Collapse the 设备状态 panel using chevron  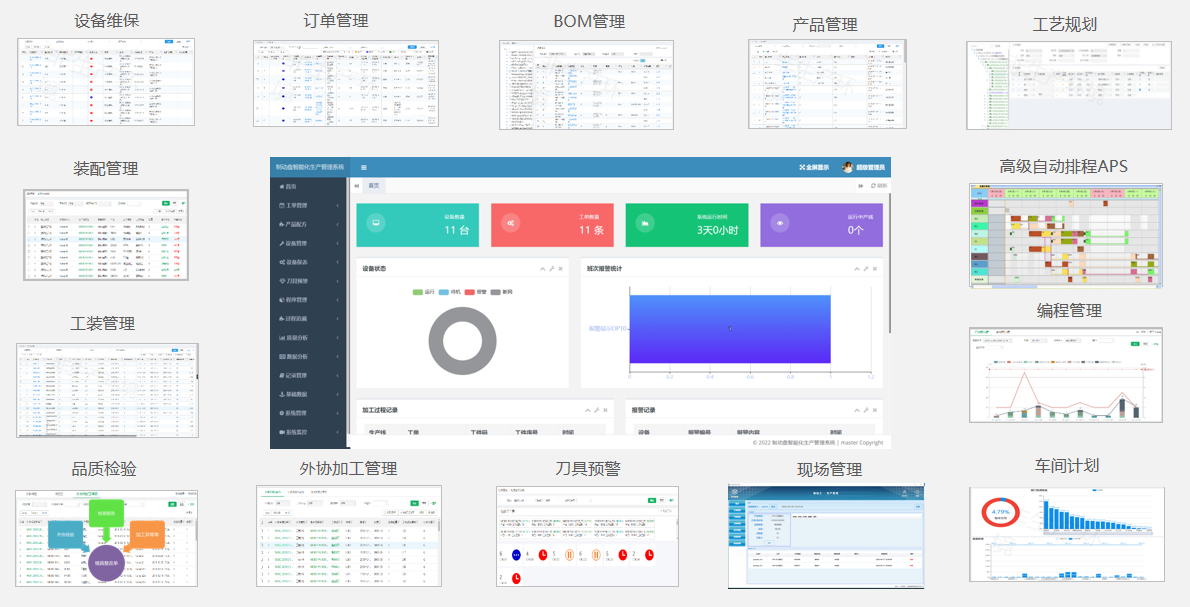541,269
